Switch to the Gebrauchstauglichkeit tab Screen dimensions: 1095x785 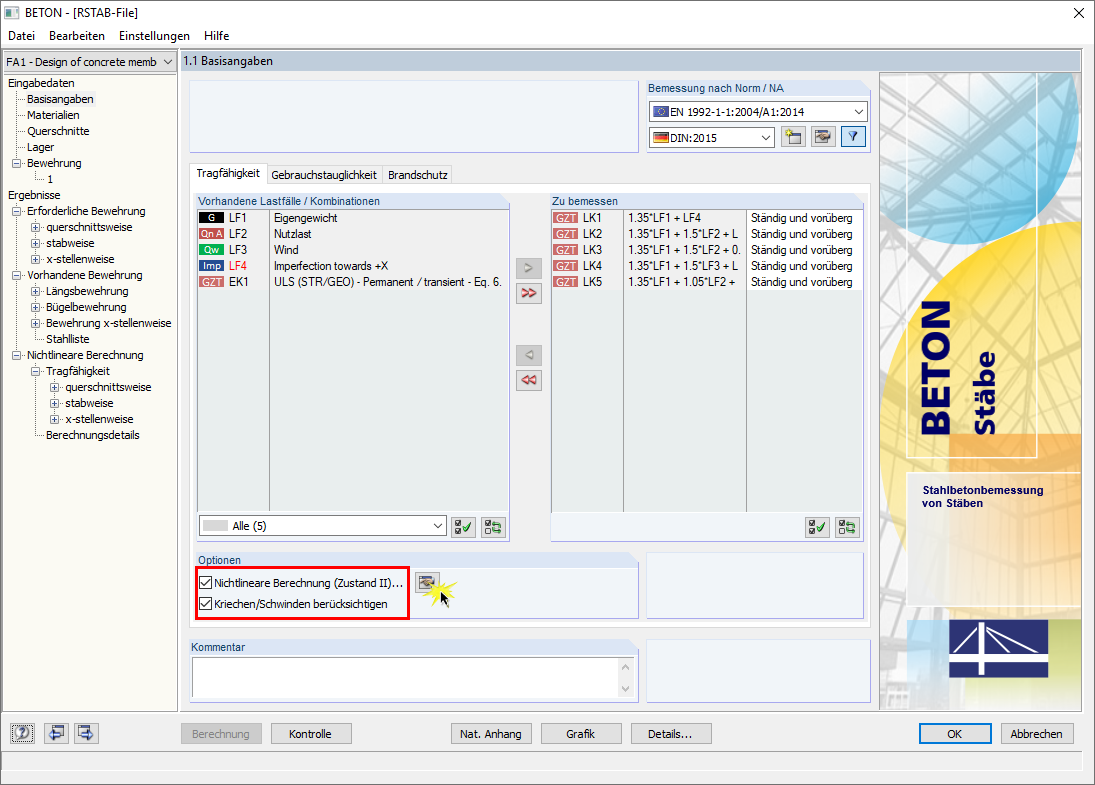tap(324, 175)
